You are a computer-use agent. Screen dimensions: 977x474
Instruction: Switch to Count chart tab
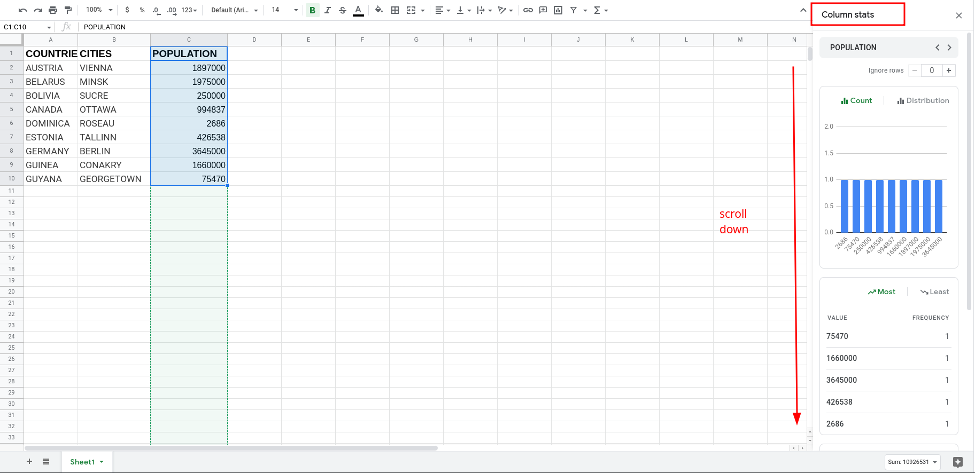tap(857, 100)
